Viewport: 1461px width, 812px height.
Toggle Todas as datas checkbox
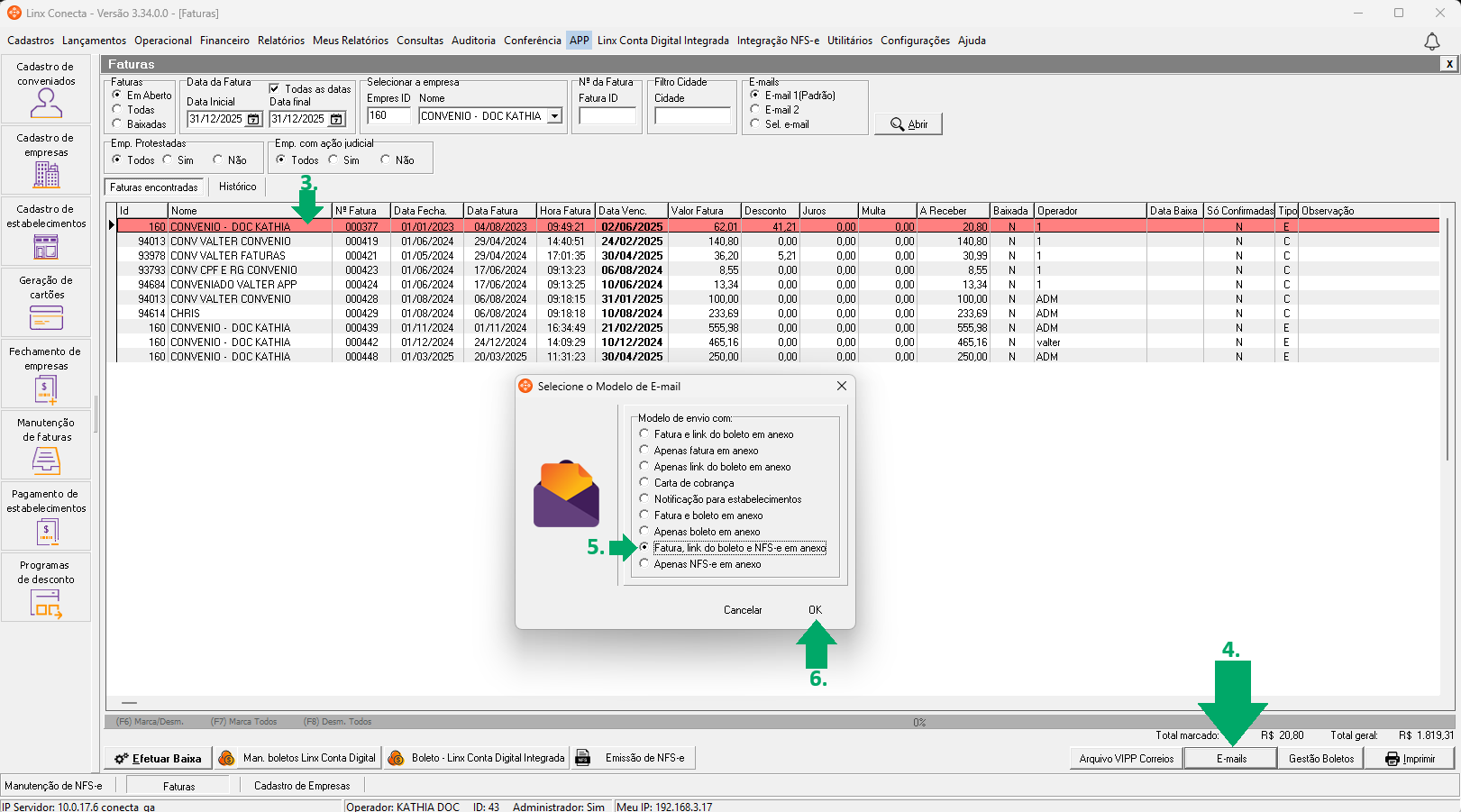click(274, 88)
